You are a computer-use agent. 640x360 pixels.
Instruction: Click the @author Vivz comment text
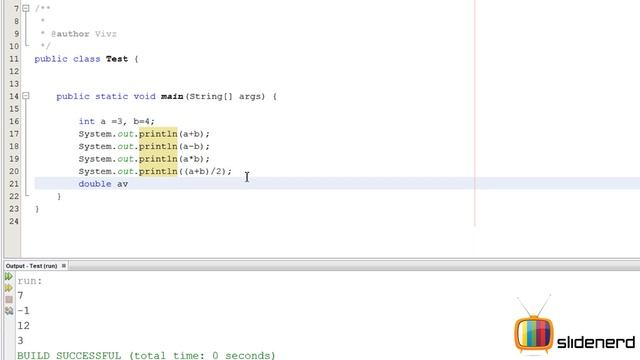84,34
